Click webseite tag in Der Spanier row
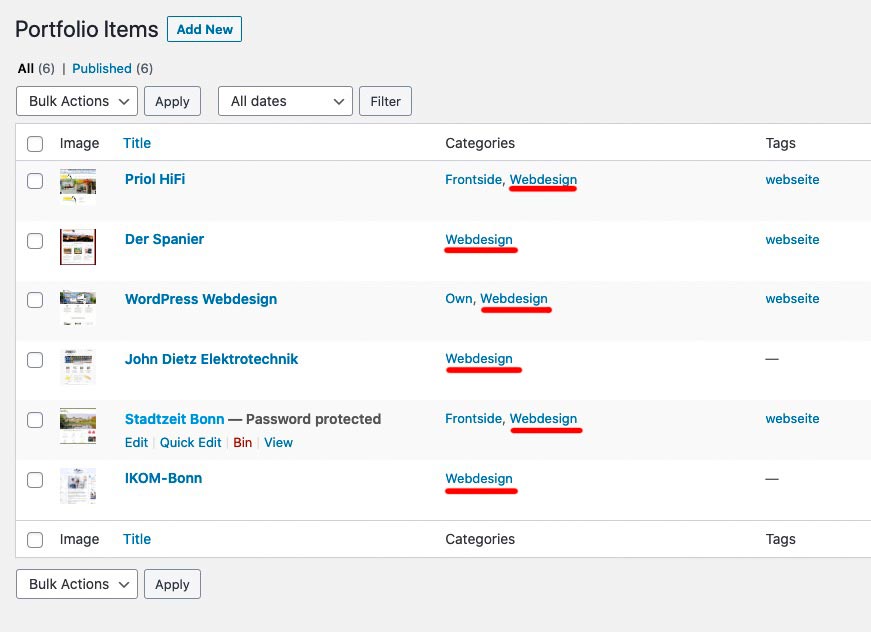This screenshot has width=871, height=632. click(x=792, y=239)
